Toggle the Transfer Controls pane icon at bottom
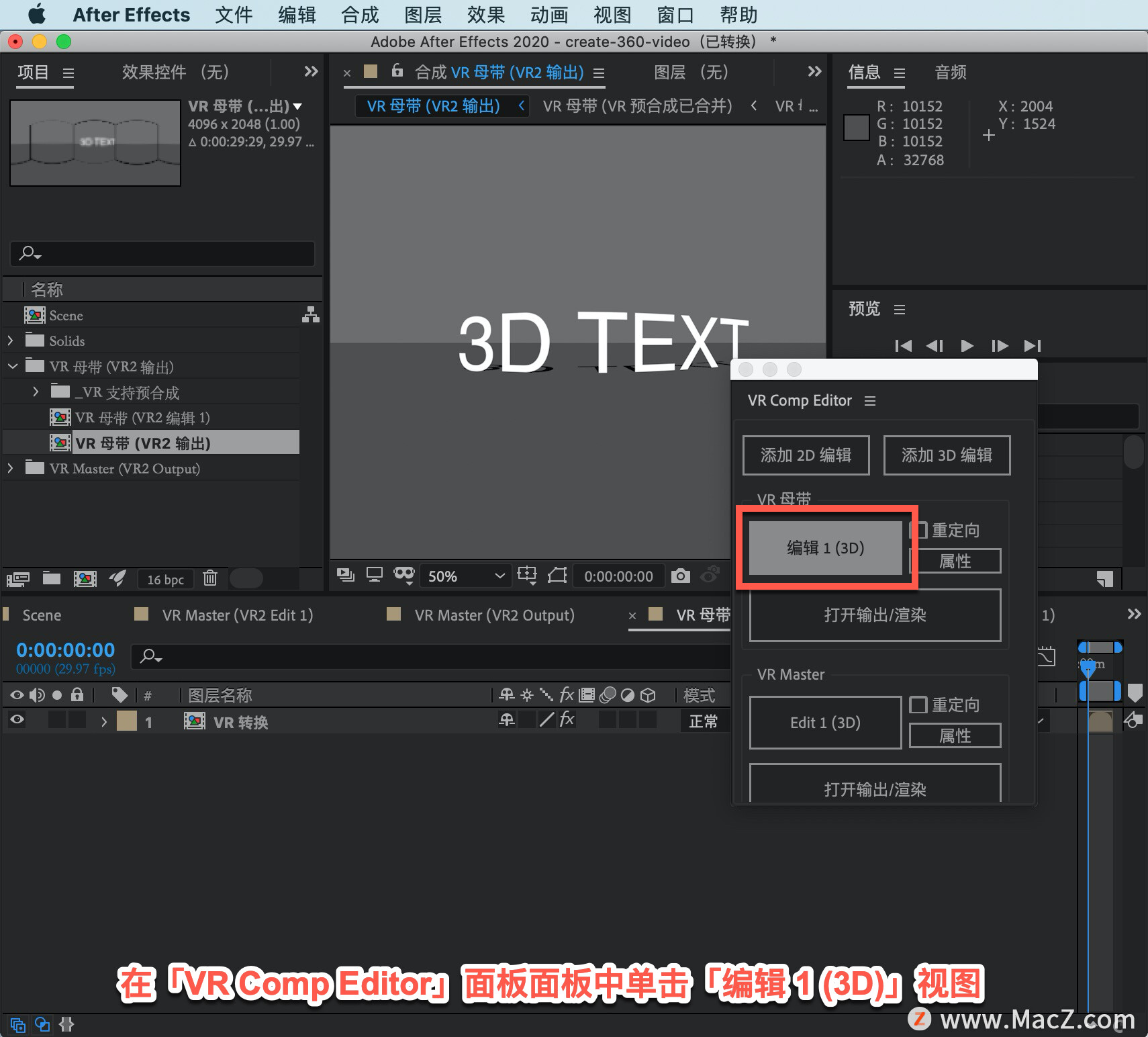This screenshot has width=1148, height=1037. 42,1024
